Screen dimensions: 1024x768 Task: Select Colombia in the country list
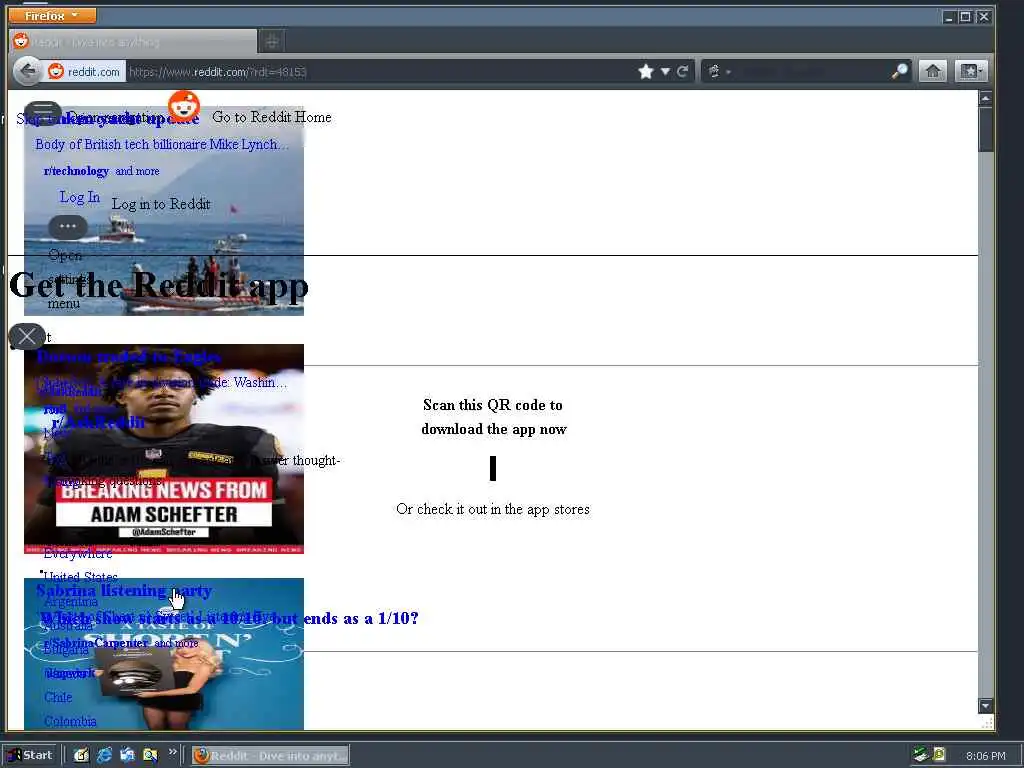pos(70,722)
